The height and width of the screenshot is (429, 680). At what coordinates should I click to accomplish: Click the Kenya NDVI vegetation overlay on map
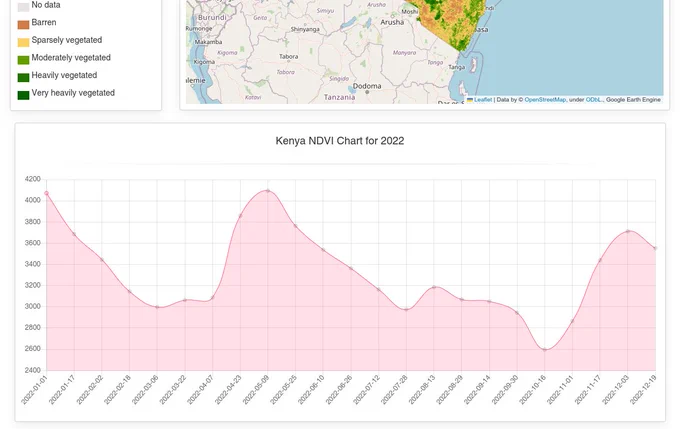(451, 22)
